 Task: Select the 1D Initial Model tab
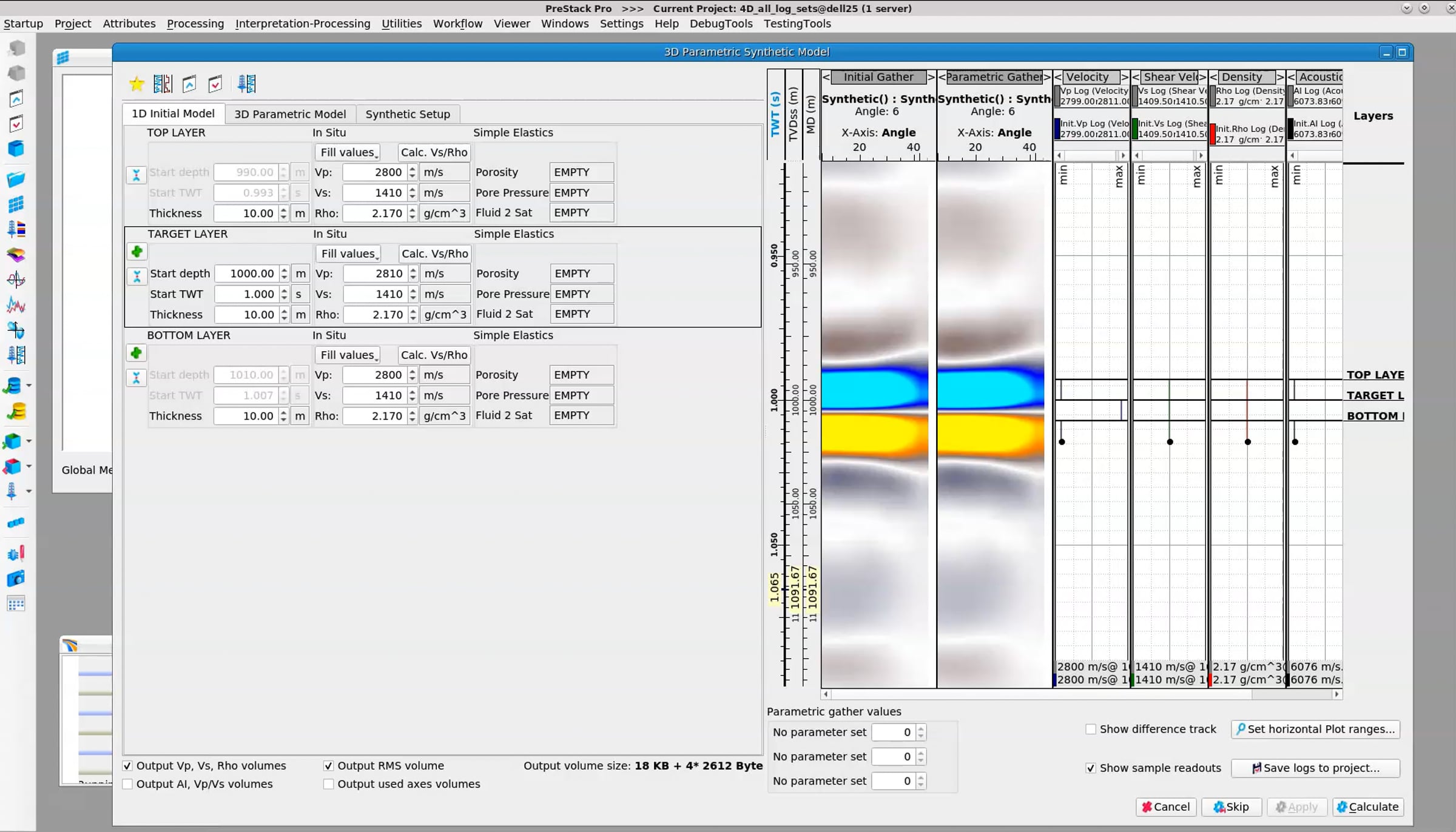coord(173,113)
